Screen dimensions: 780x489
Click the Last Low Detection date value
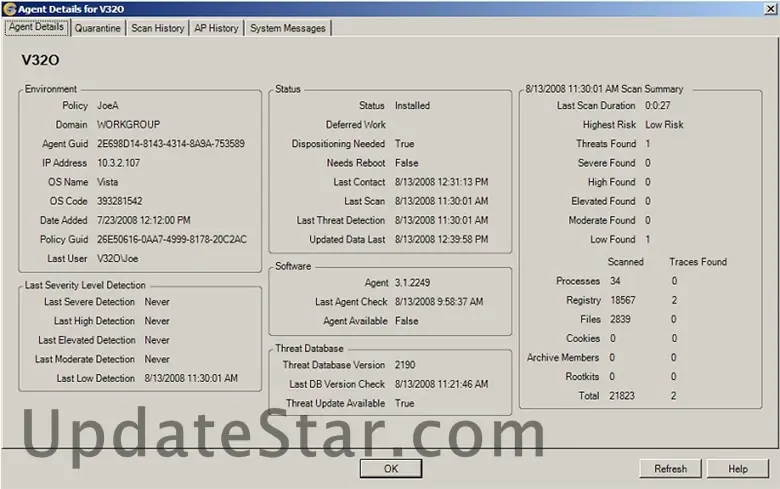coord(191,378)
